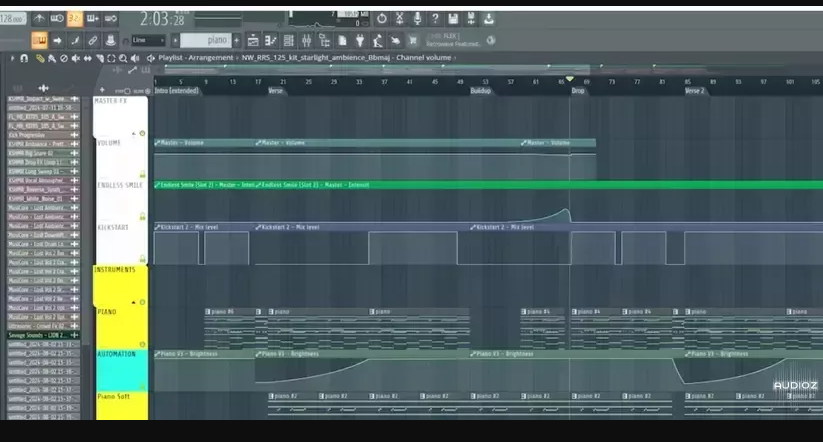Click the stamp tool icon
823x442 pixels.
click(x=110, y=40)
